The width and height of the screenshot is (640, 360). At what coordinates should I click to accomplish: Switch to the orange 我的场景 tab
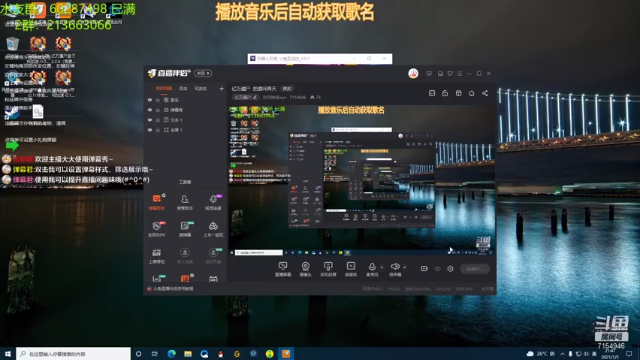164,88
